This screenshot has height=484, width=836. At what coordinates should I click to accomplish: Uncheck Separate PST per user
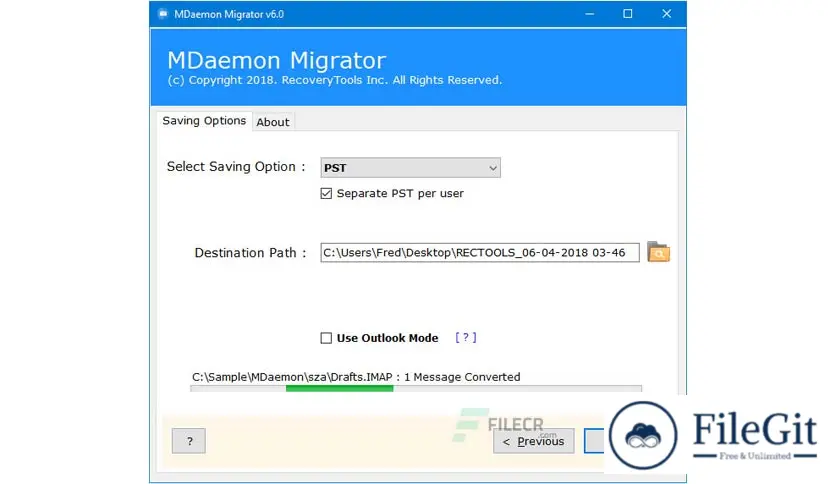[326, 193]
